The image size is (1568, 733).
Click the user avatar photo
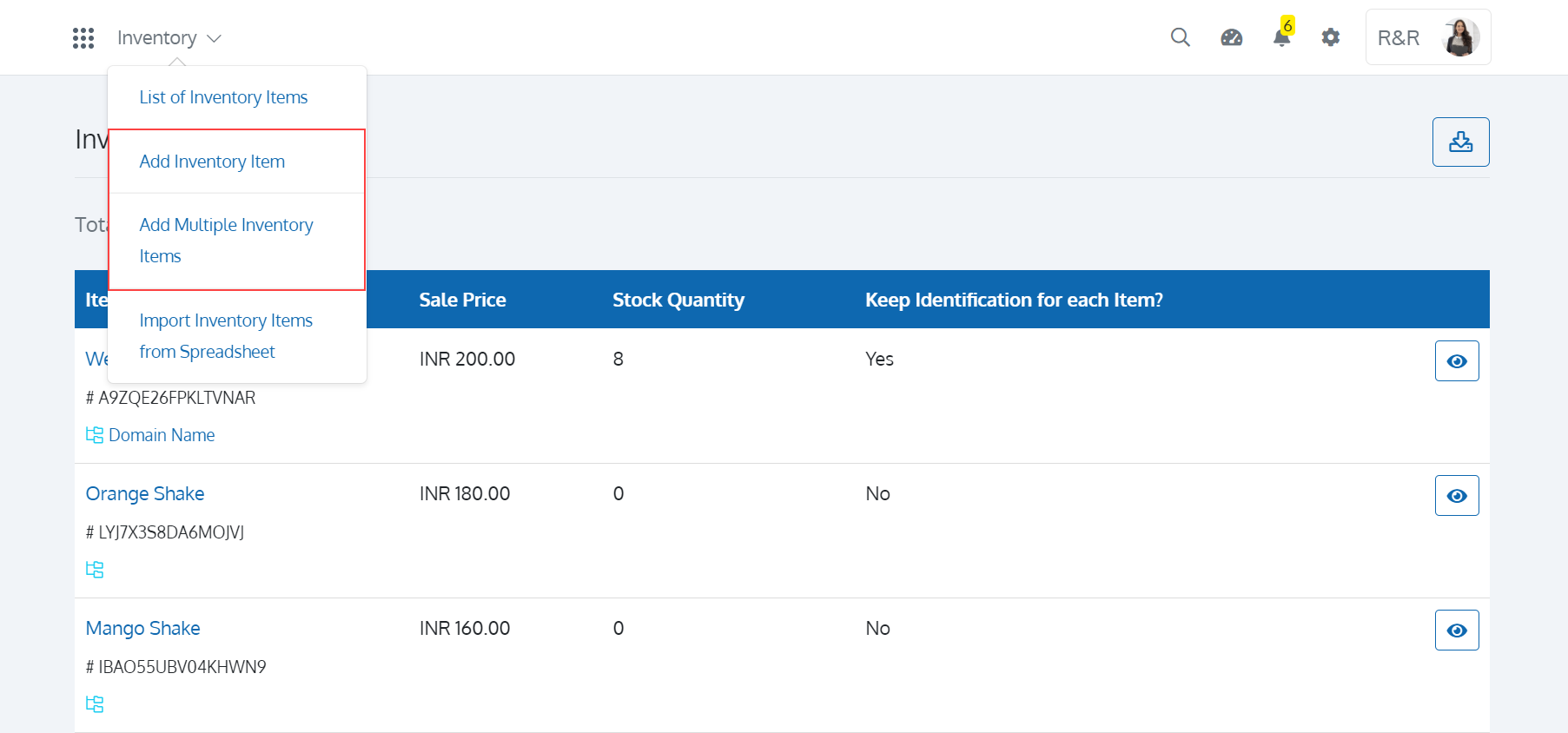(1460, 37)
